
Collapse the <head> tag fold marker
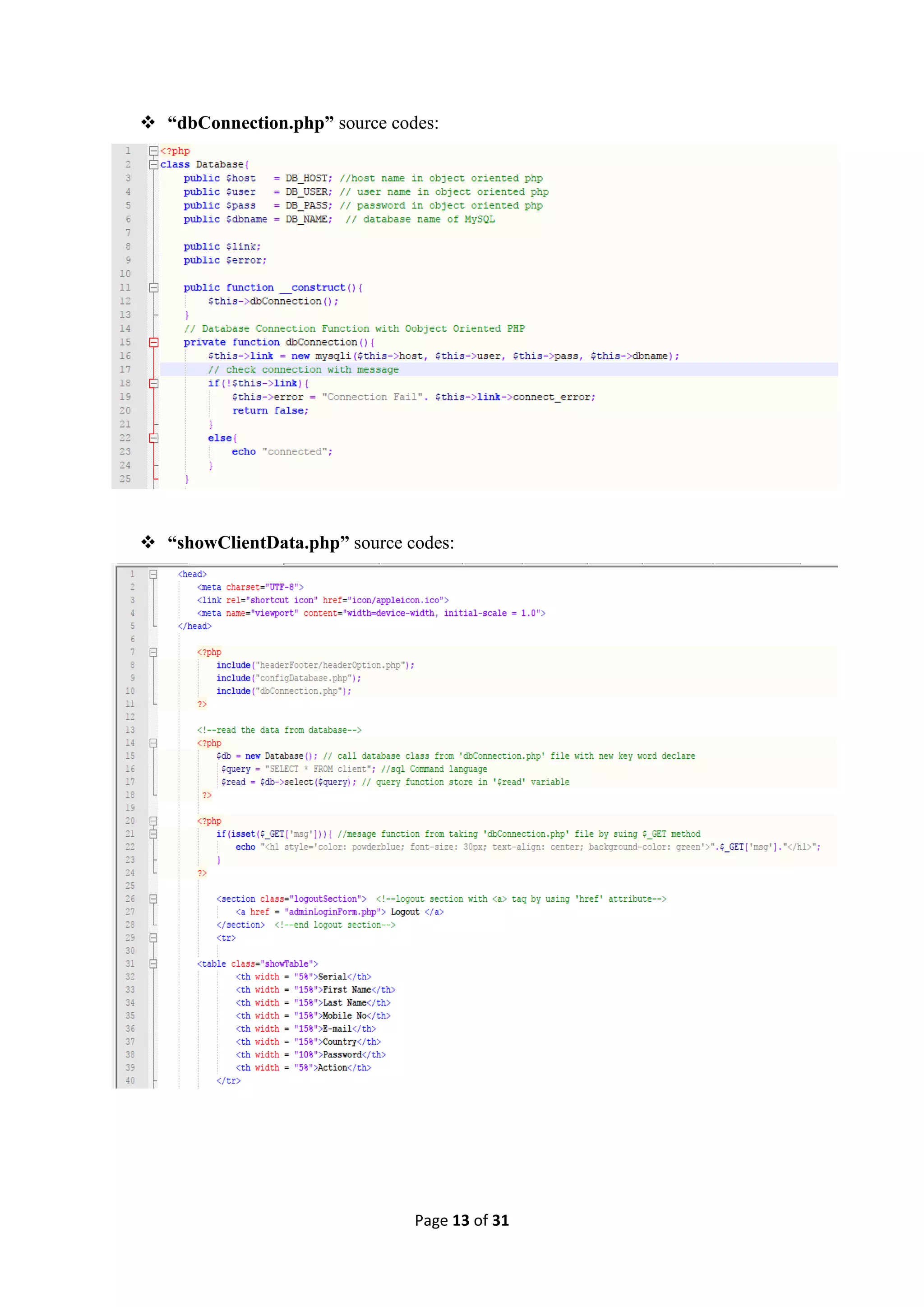[153, 575]
